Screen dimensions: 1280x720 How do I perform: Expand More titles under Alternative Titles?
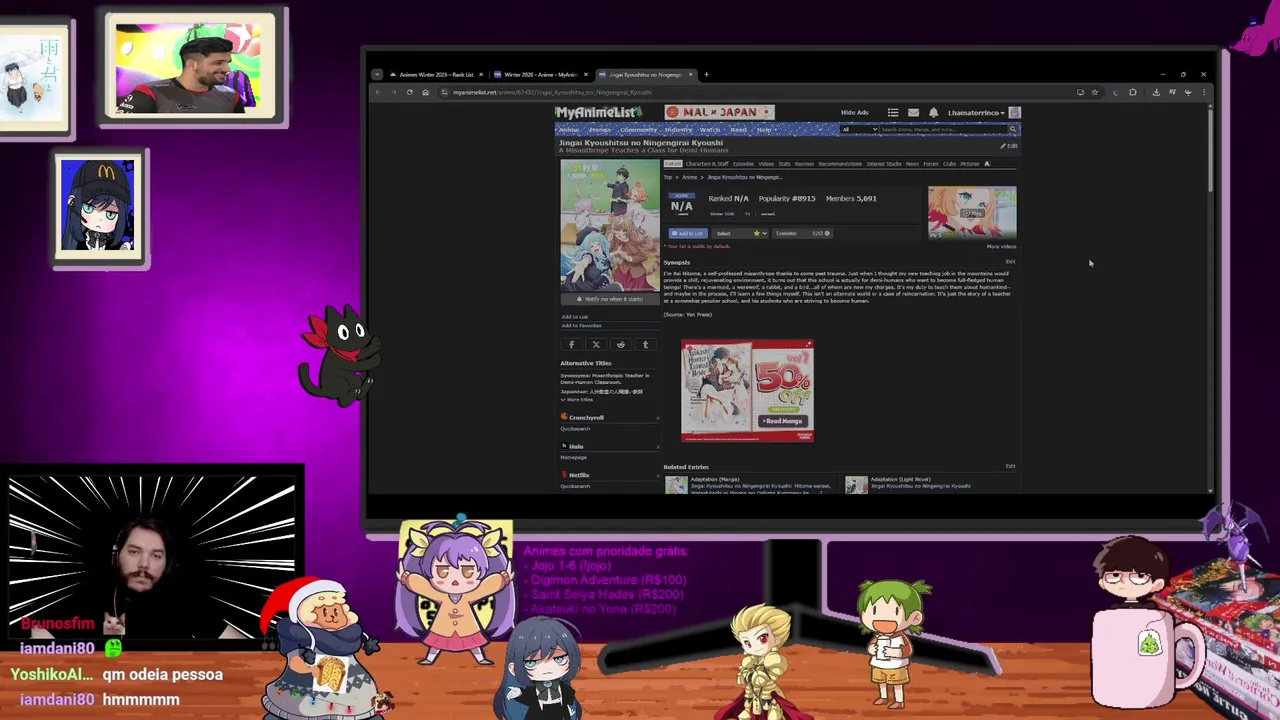click(577, 399)
